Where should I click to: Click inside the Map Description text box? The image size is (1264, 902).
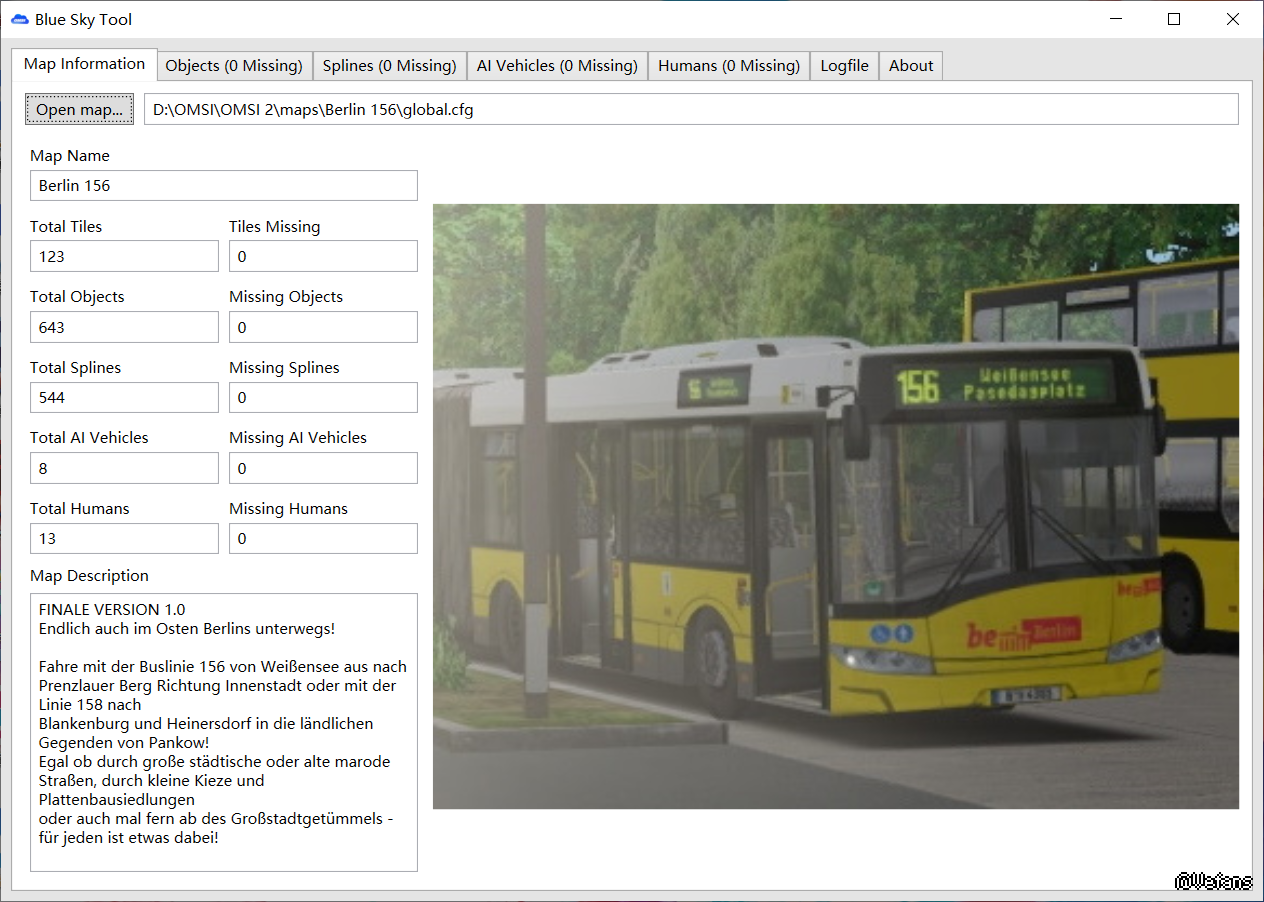223,732
